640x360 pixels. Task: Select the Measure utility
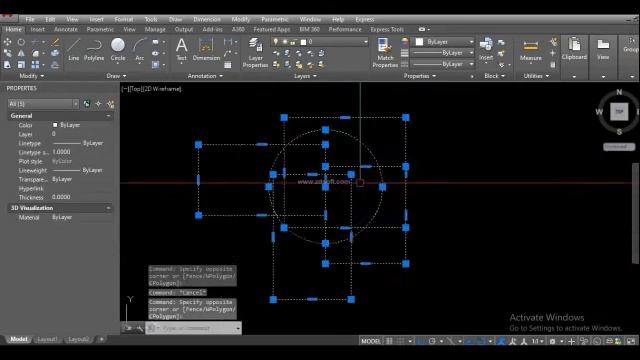click(531, 50)
